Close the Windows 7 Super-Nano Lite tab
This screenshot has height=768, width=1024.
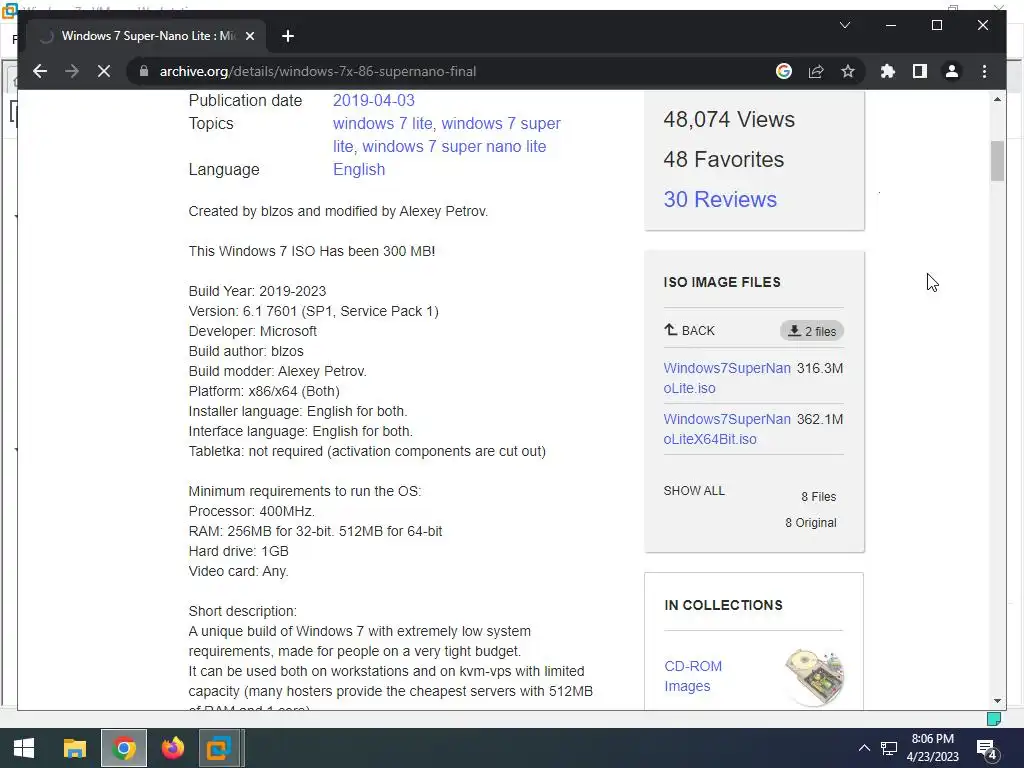tap(249, 36)
